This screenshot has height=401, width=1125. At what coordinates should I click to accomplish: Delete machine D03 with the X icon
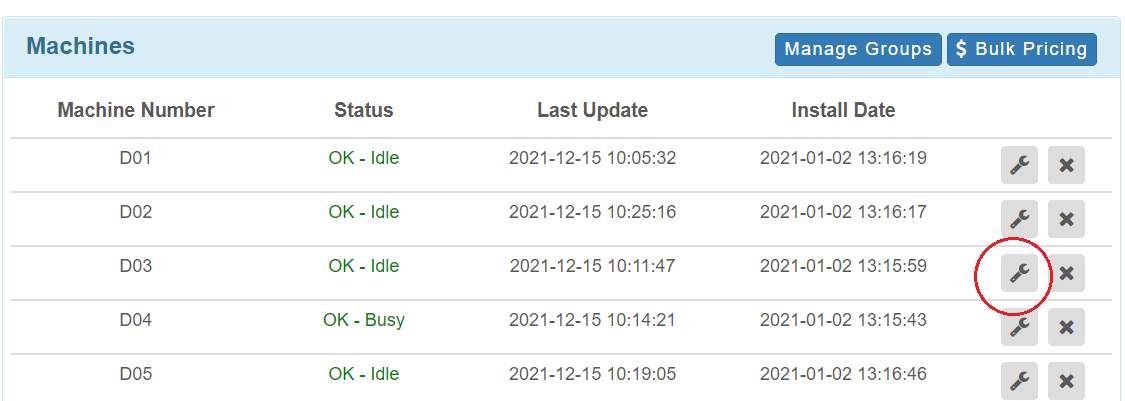point(1066,273)
